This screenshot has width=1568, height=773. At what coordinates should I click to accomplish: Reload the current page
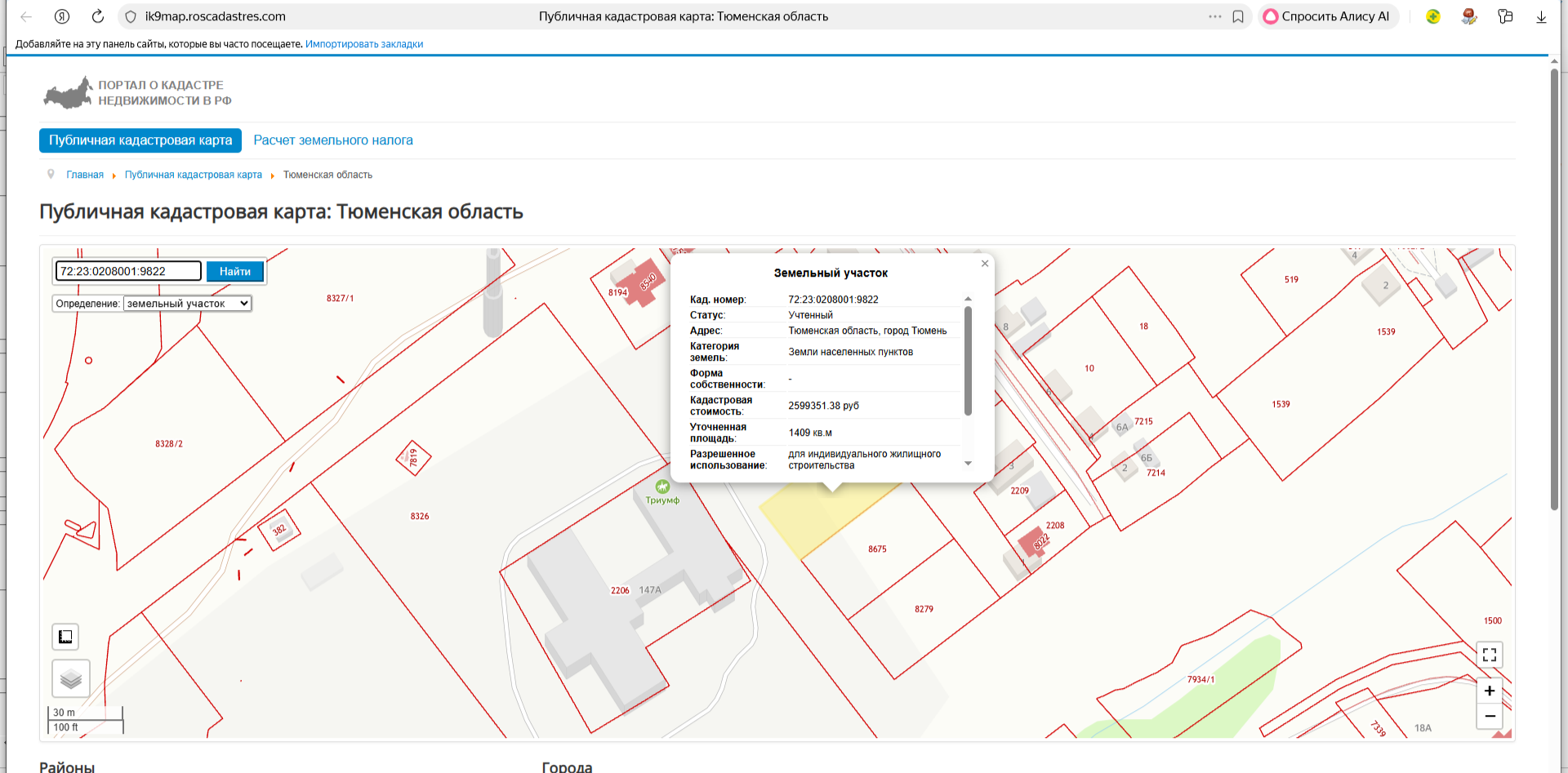pyautogui.click(x=98, y=16)
